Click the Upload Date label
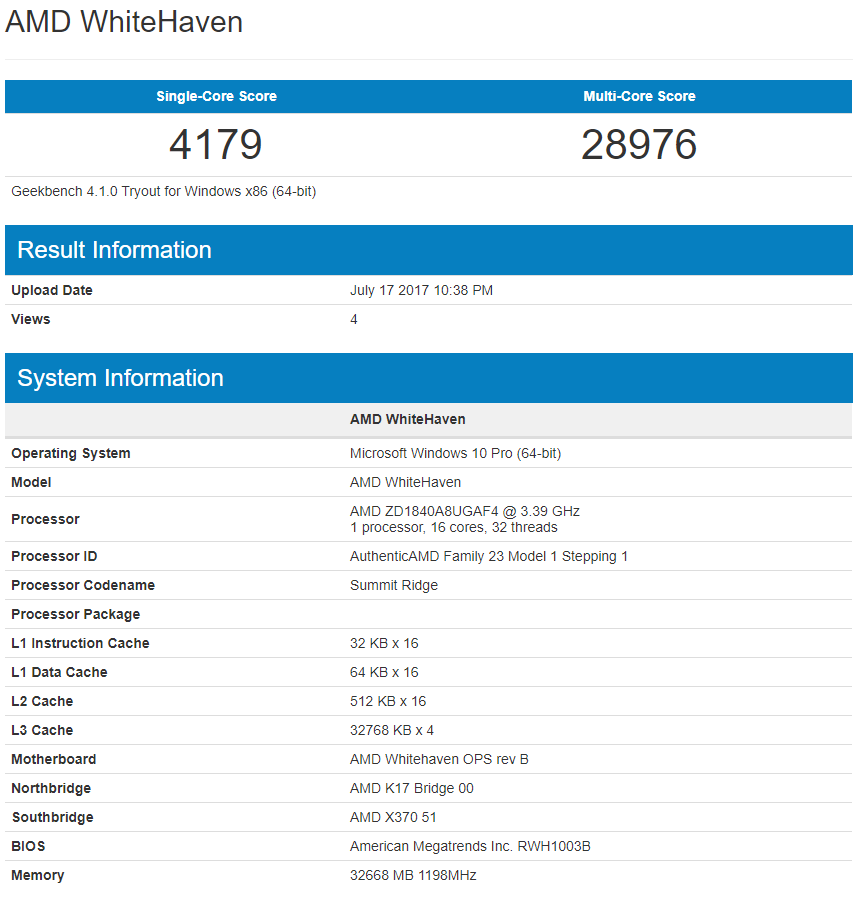 point(51,290)
